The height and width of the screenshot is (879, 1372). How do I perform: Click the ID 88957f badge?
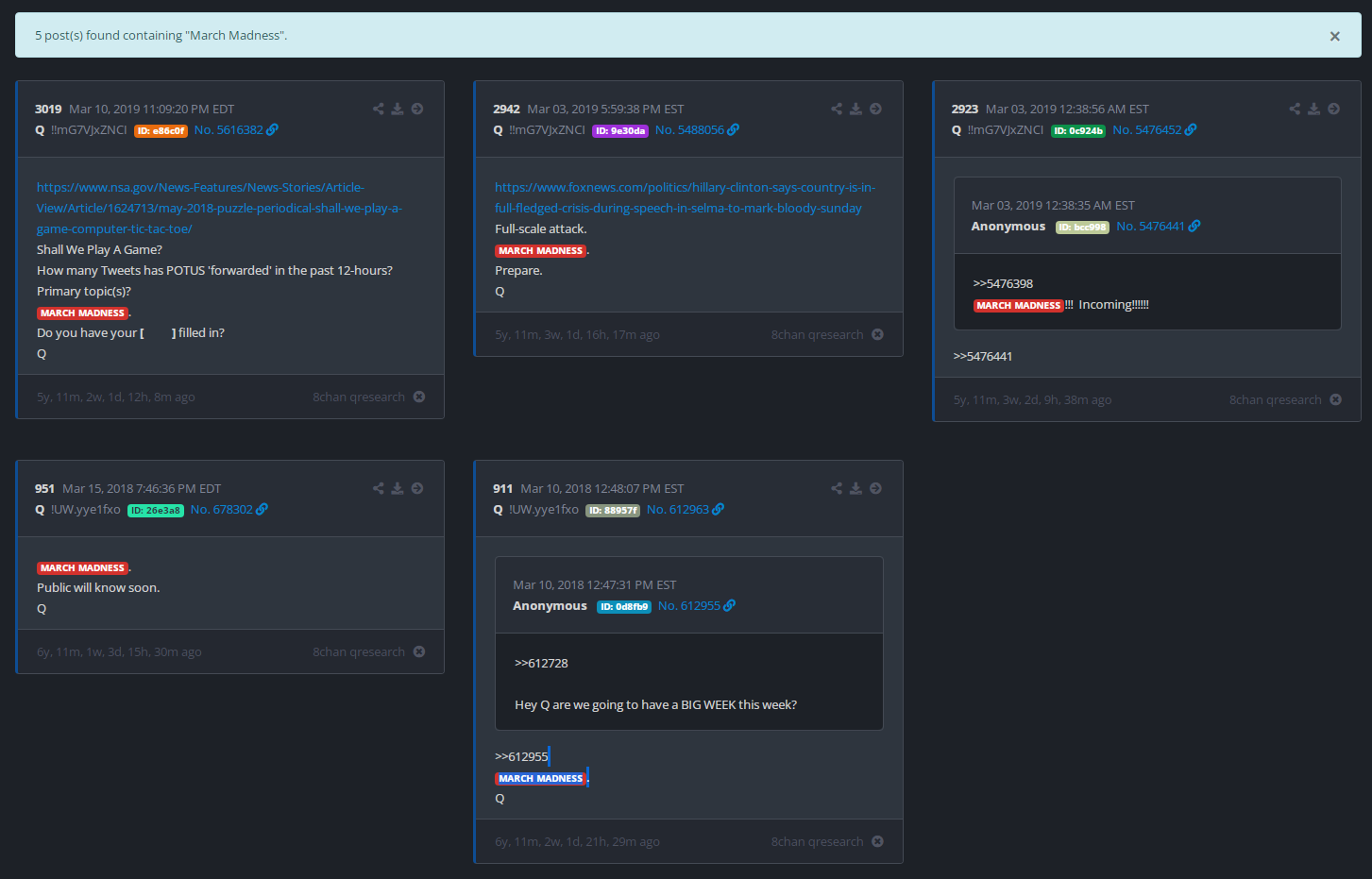613,511
